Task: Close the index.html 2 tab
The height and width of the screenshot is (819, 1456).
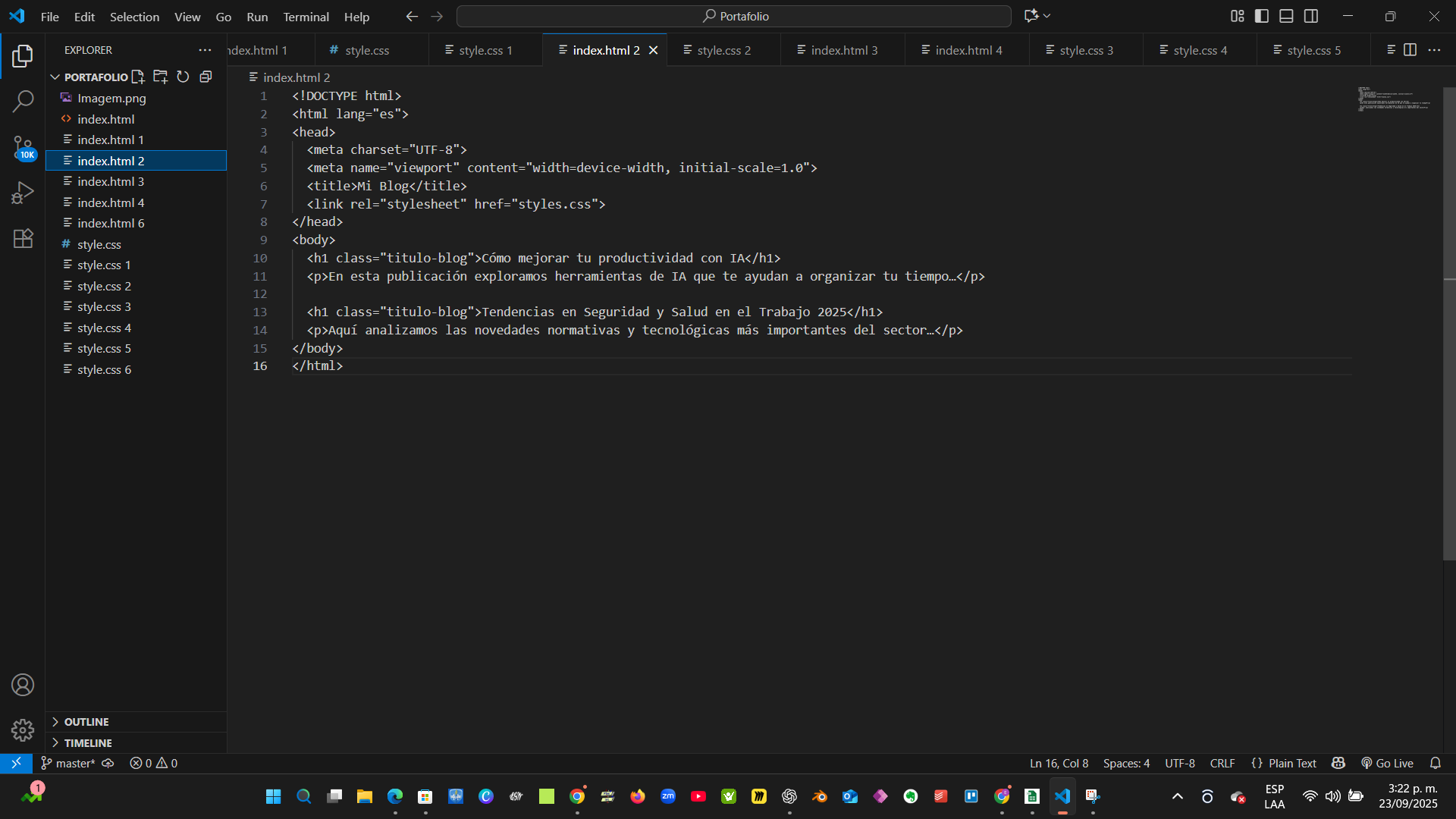Action: (x=653, y=50)
